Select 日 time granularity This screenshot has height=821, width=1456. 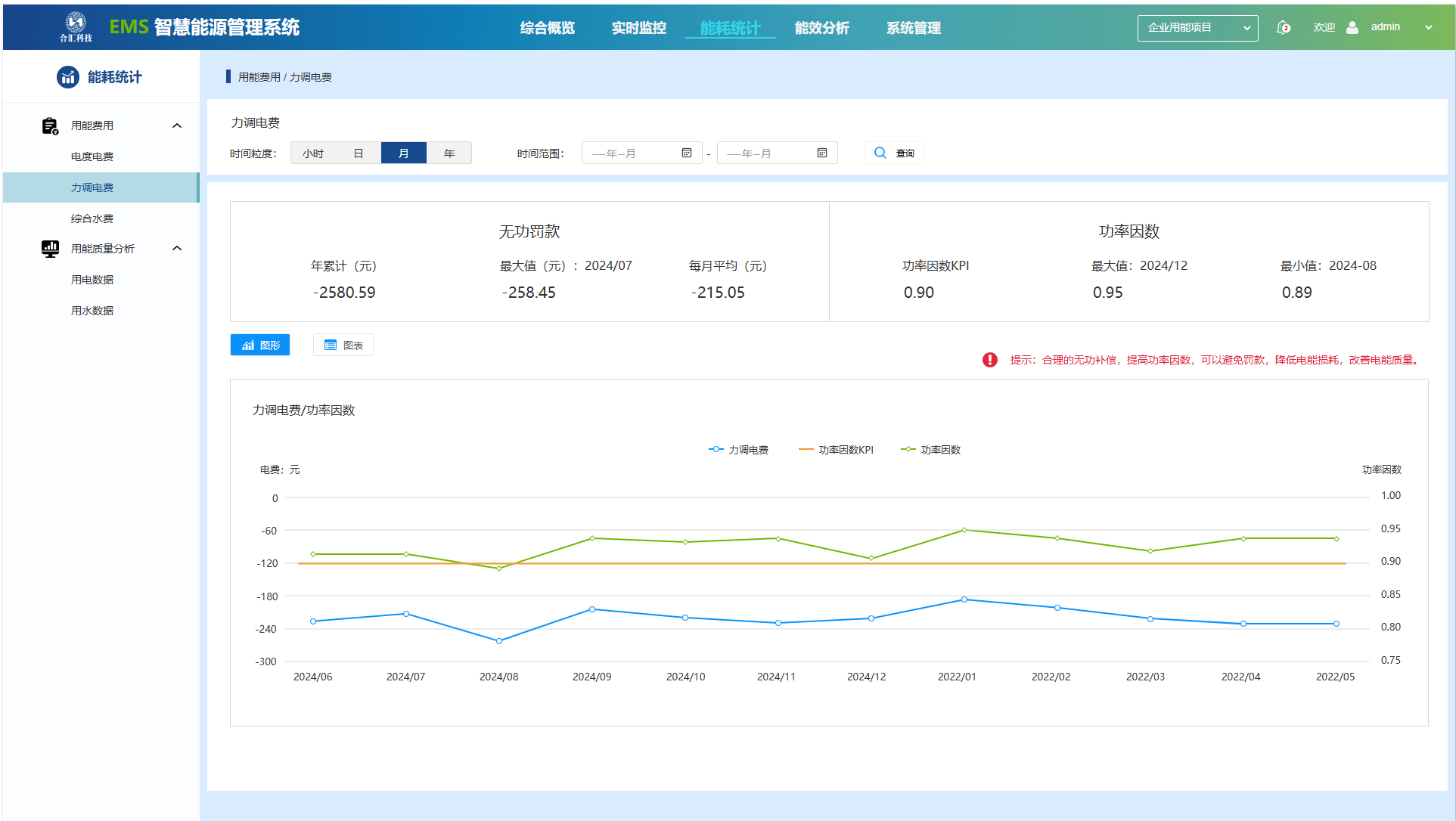359,153
